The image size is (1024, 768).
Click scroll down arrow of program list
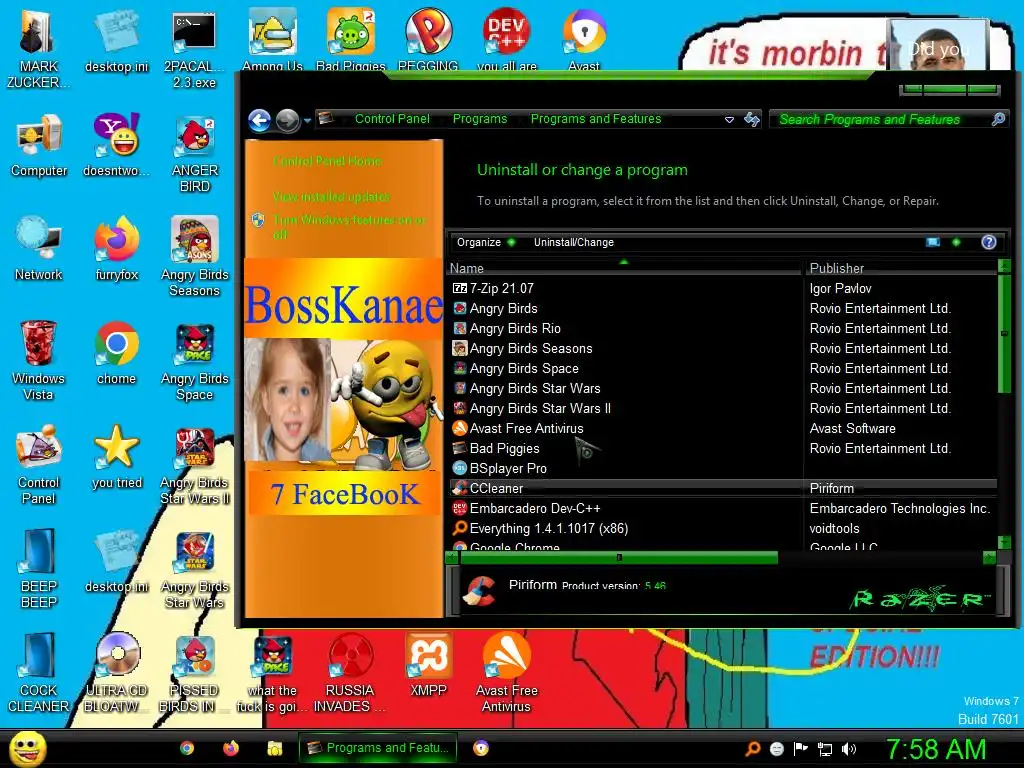tap(1004, 542)
